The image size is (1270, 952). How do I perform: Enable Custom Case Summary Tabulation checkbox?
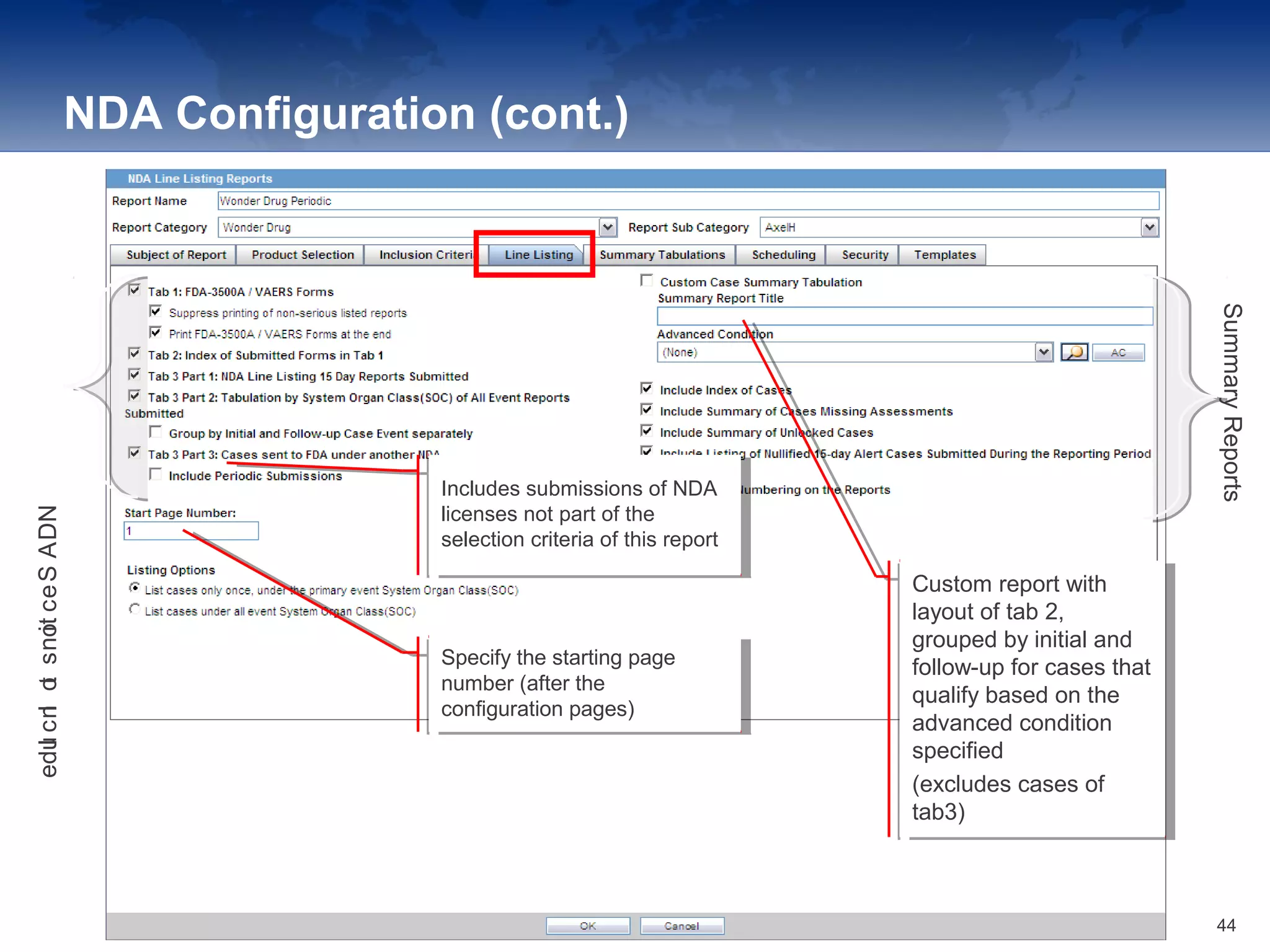pos(647,280)
